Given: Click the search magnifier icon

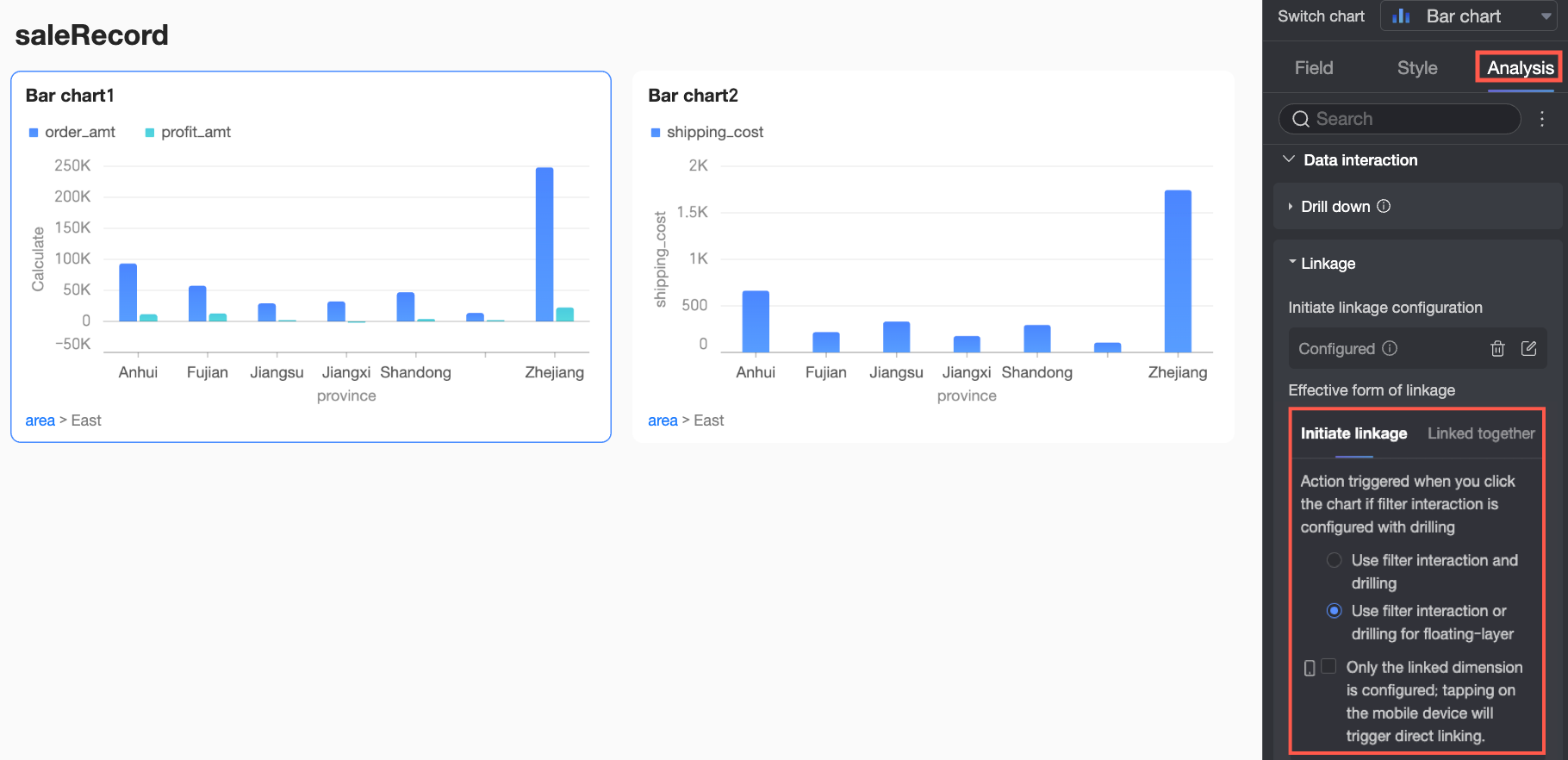Looking at the screenshot, I should (x=1301, y=119).
